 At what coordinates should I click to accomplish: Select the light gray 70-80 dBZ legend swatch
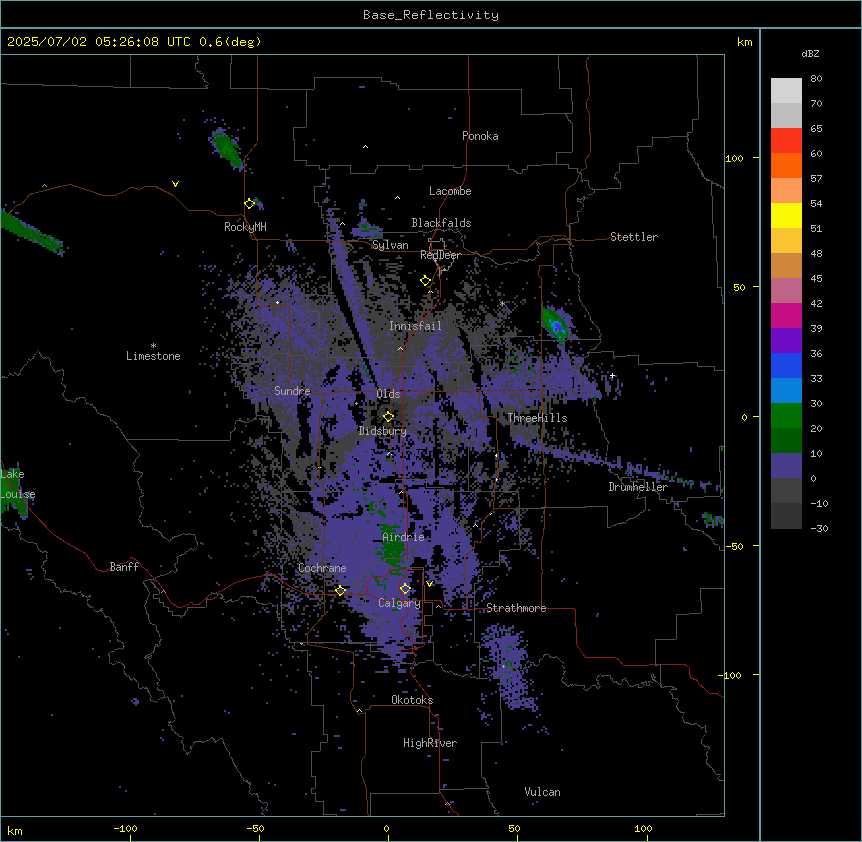786,91
